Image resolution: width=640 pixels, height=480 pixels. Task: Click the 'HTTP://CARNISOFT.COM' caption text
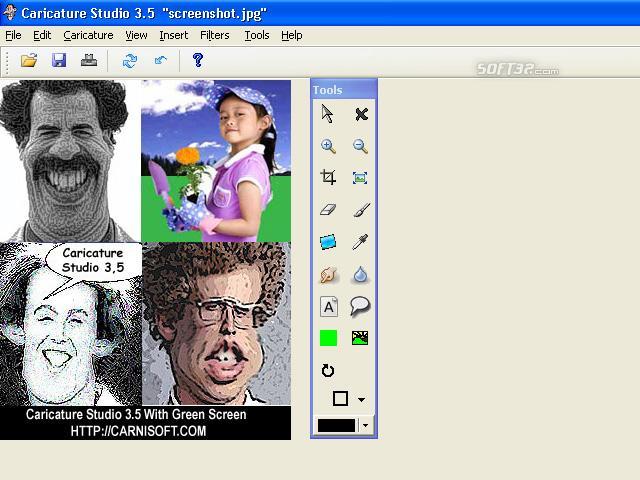[x=138, y=431]
